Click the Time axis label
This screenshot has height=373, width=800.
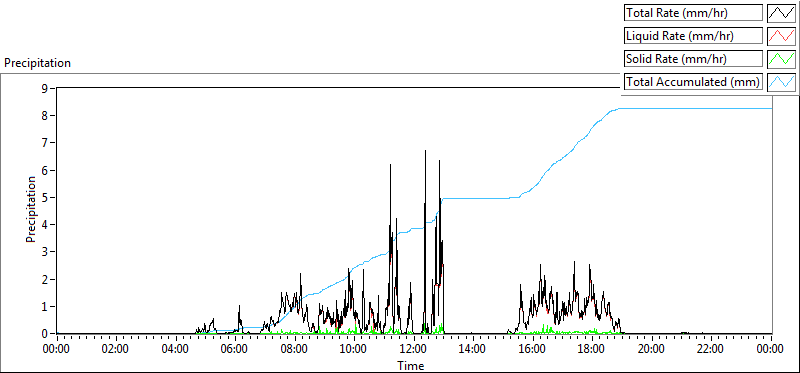[x=411, y=365]
